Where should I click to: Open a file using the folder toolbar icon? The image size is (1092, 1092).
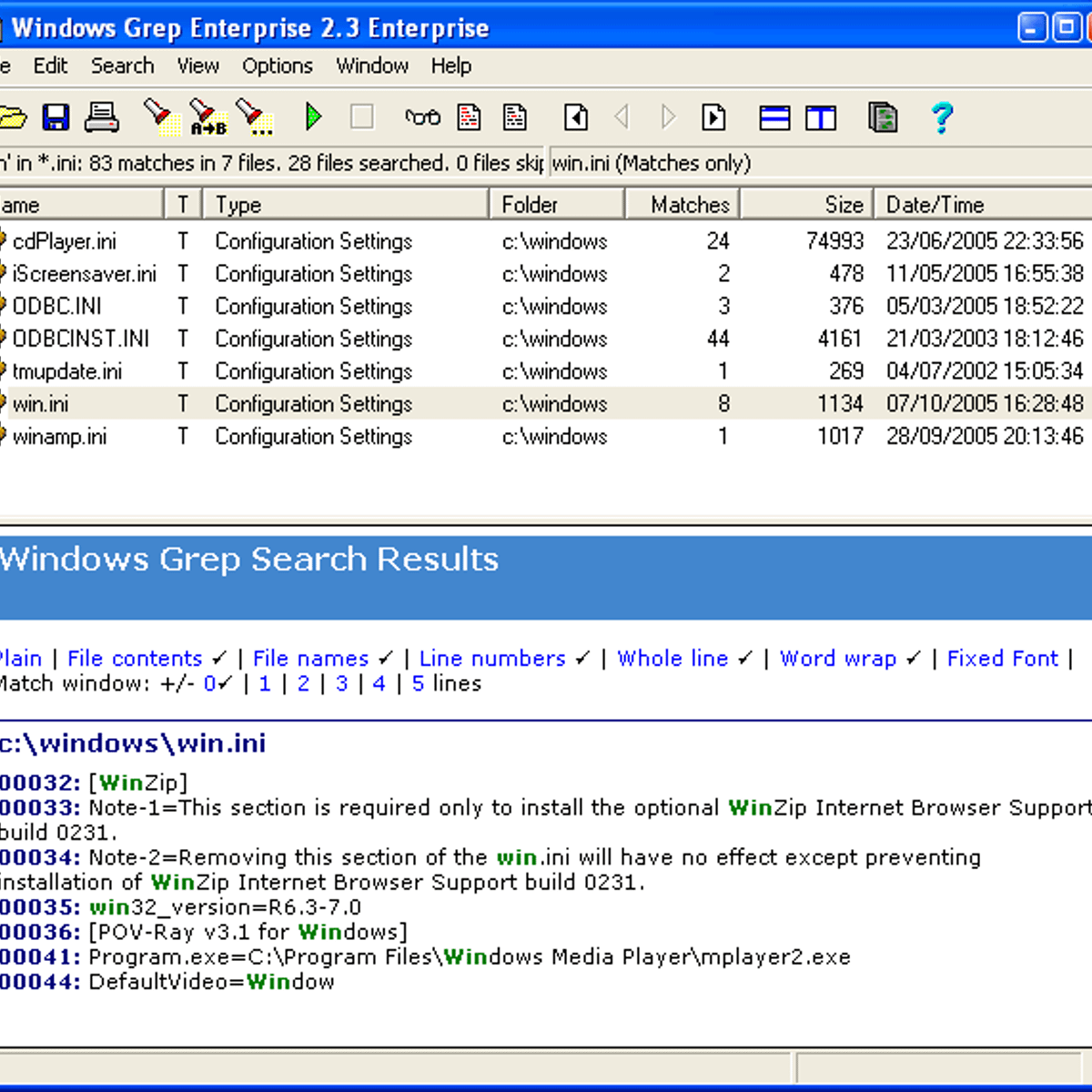click(x=14, y=116)
